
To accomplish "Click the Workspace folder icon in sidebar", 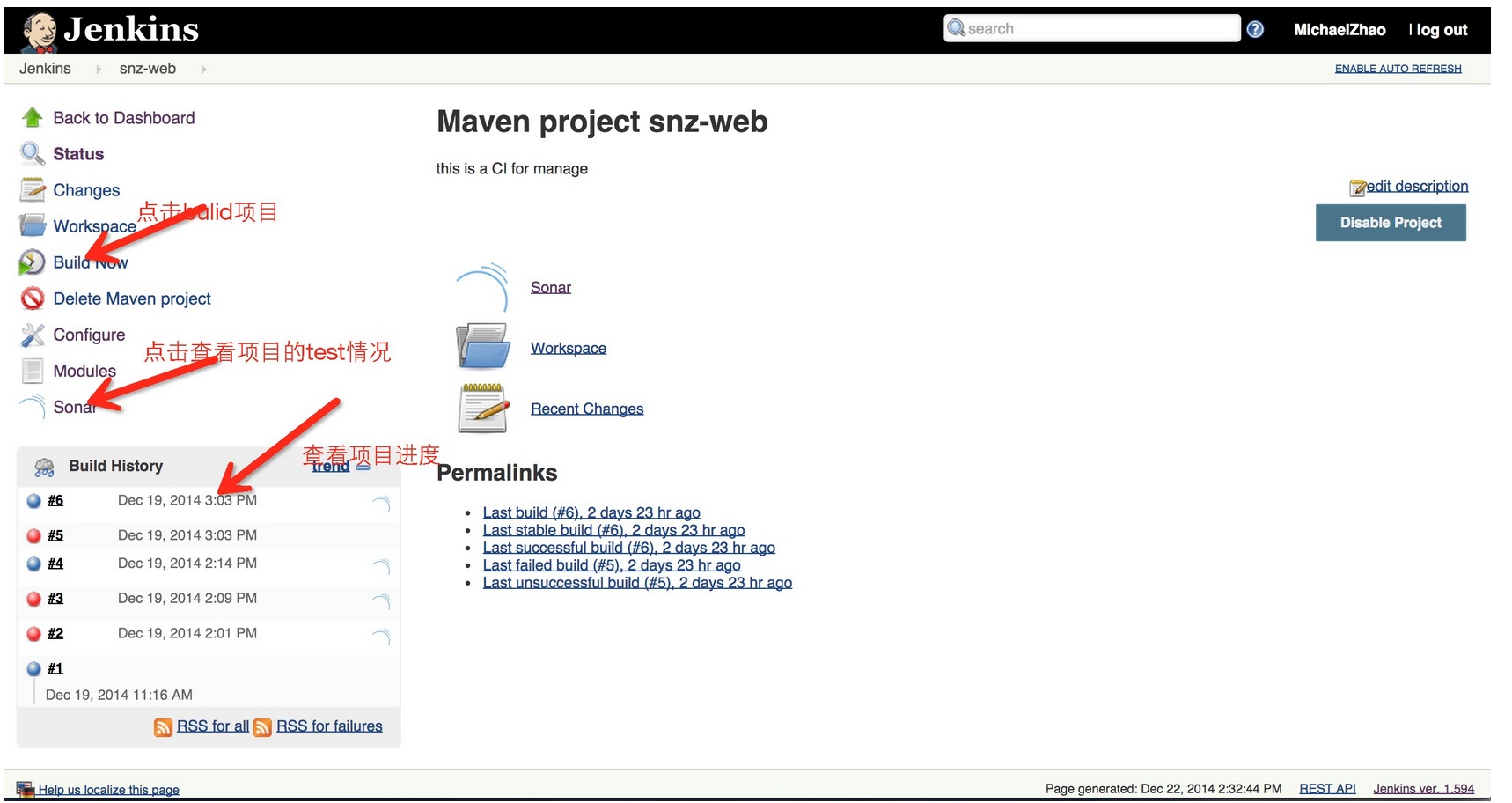I will pyautogui.click(x=33, y=225).
